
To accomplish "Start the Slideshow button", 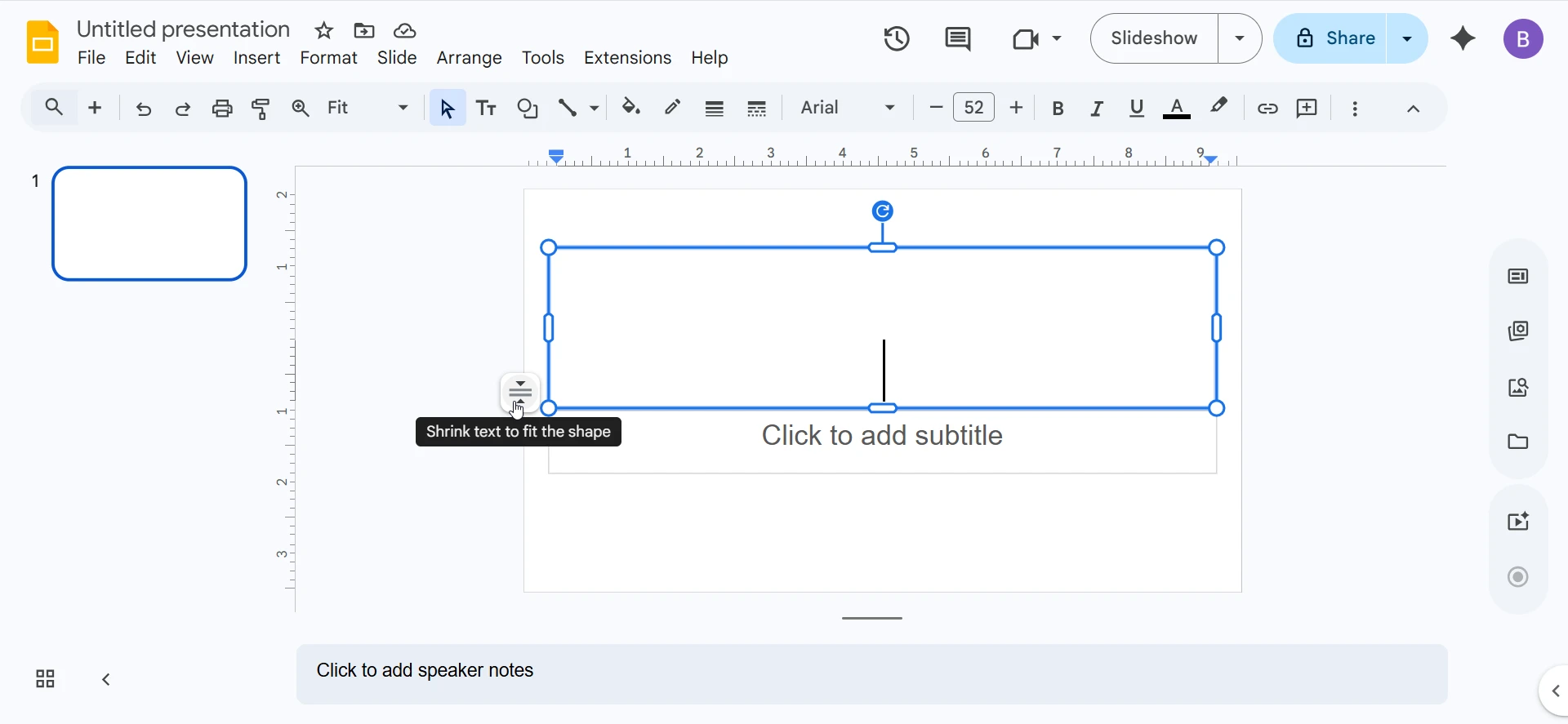I will coord(1154,38).
